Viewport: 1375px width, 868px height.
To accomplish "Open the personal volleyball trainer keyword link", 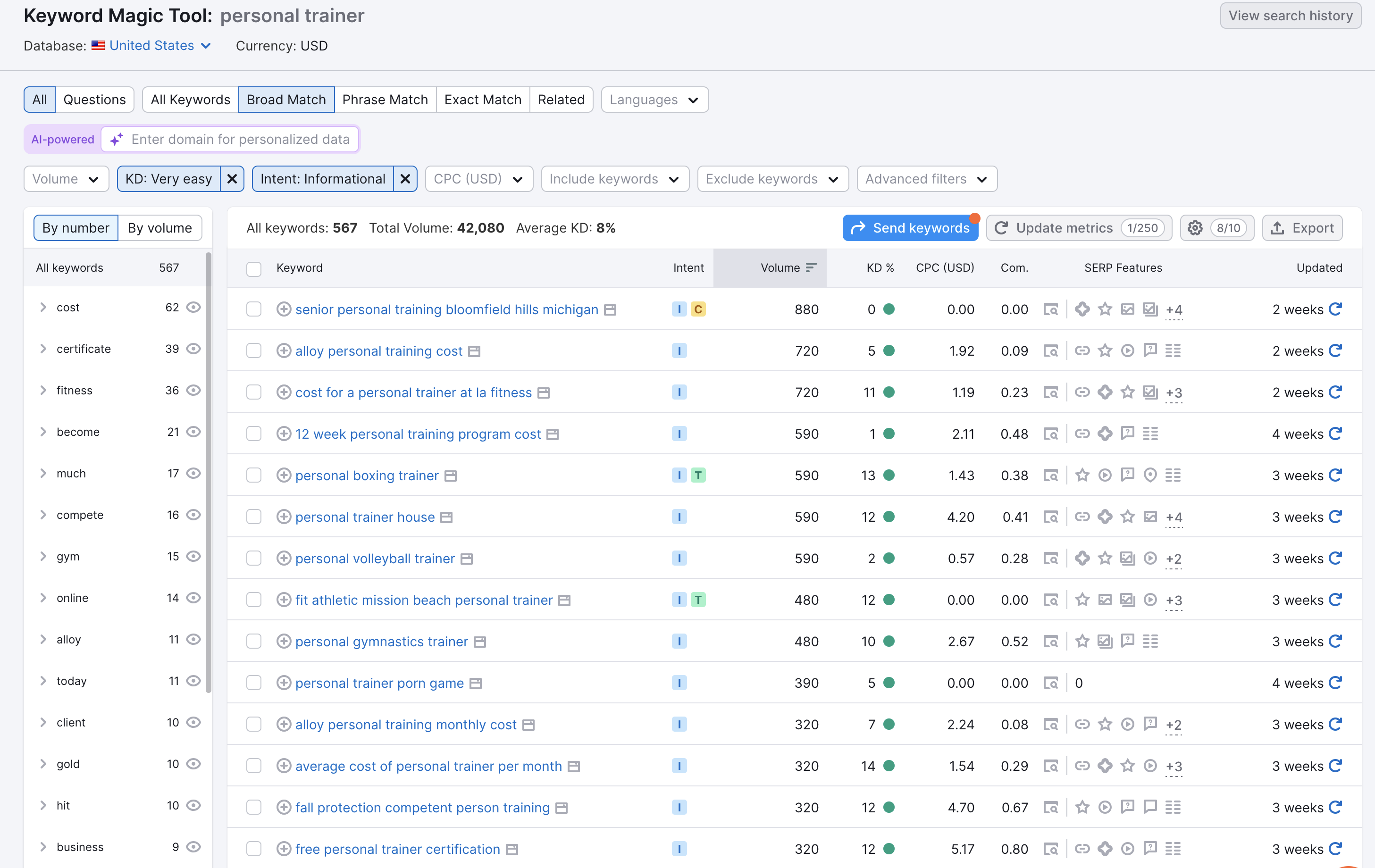I will (375, 559).
